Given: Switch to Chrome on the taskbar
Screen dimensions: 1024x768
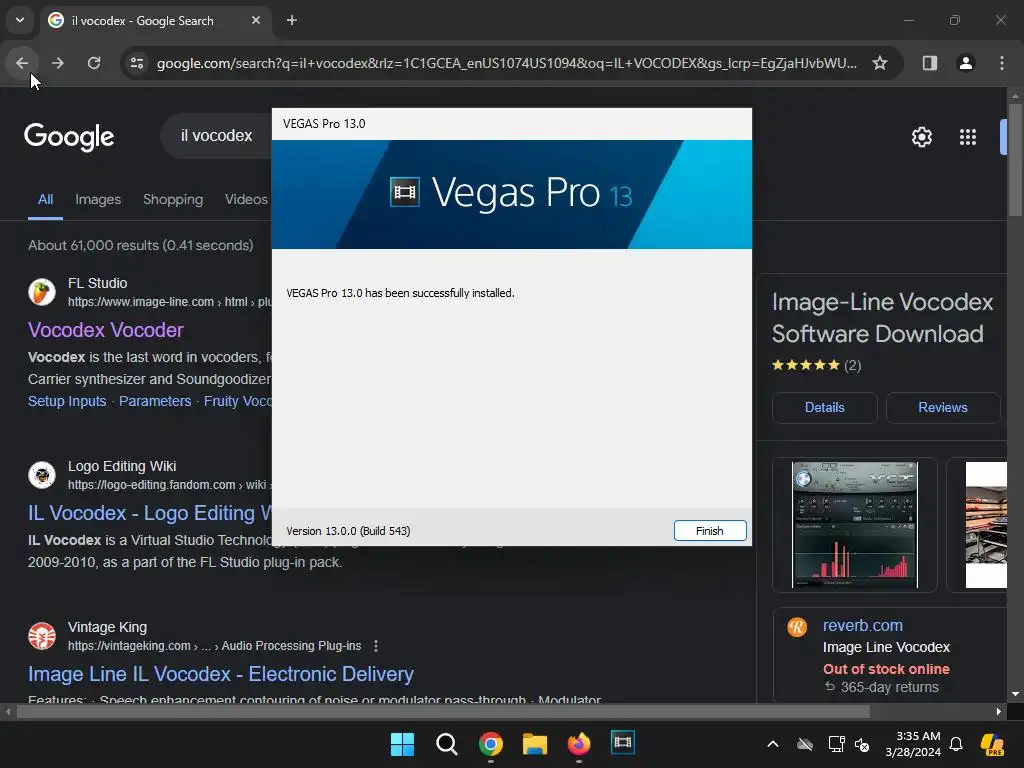Looking at the screenshot, I should click(490, 744).
